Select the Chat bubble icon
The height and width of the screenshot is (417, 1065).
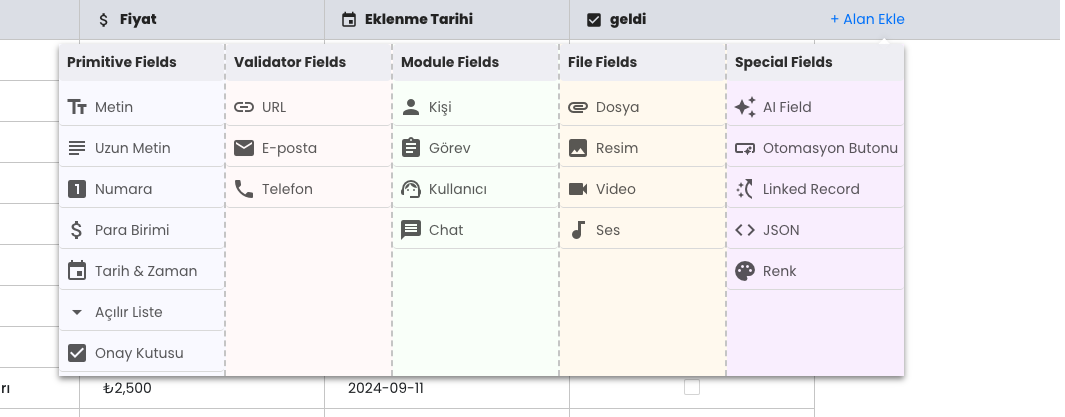(x=411, y=230)
